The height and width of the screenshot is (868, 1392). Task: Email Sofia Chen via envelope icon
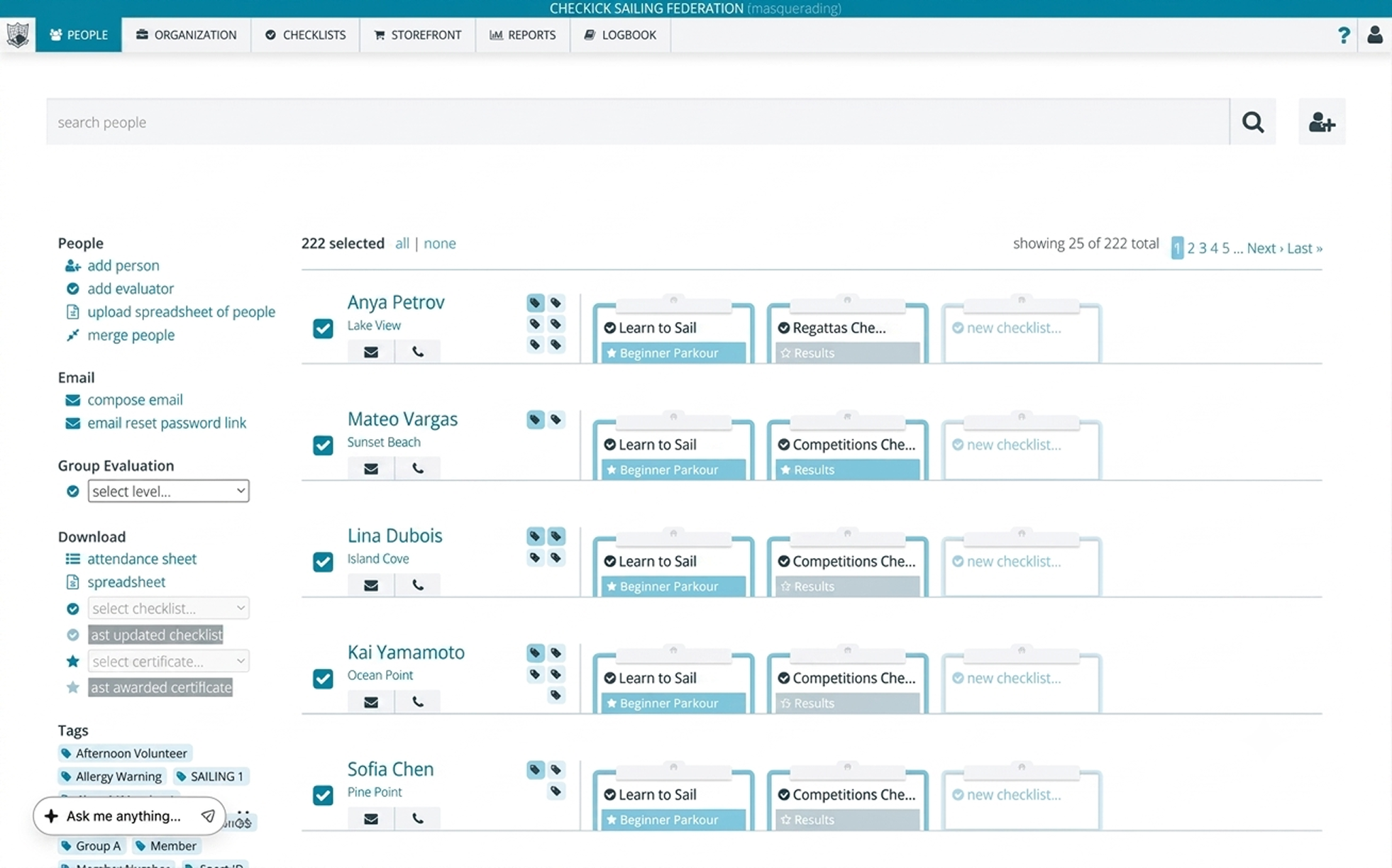pos(370,819)
